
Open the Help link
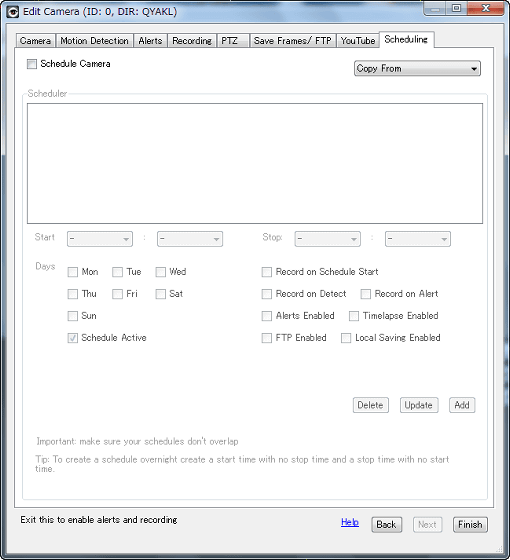point(350,522)
